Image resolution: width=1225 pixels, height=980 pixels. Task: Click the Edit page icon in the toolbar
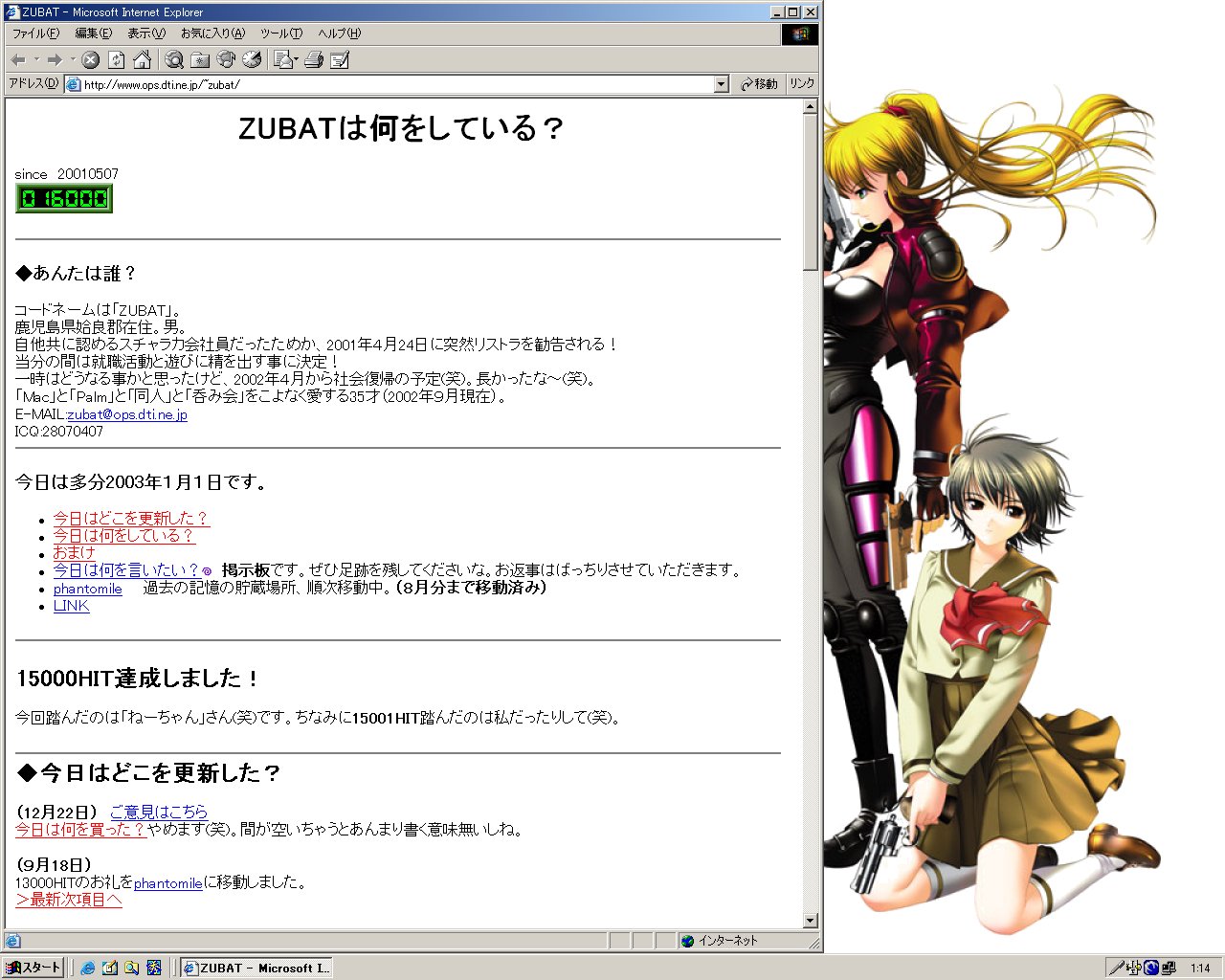(339, 59)
